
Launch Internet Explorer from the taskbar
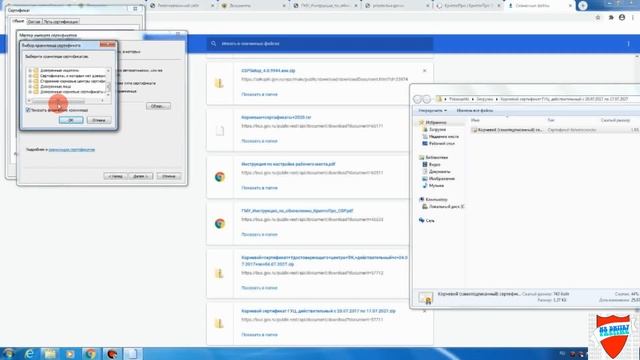coord(29,353)
